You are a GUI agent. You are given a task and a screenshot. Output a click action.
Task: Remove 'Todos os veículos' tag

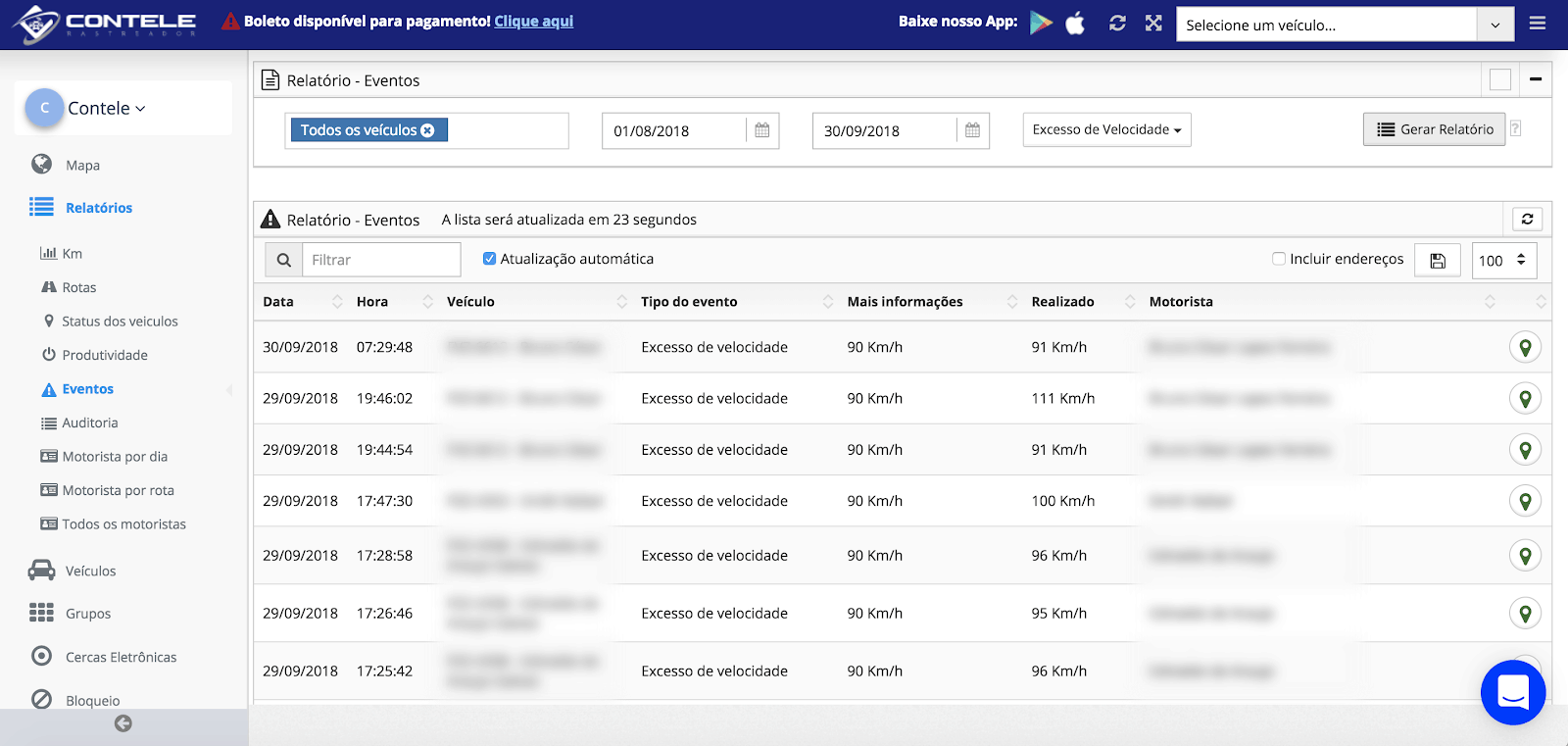tap(427, 130)
